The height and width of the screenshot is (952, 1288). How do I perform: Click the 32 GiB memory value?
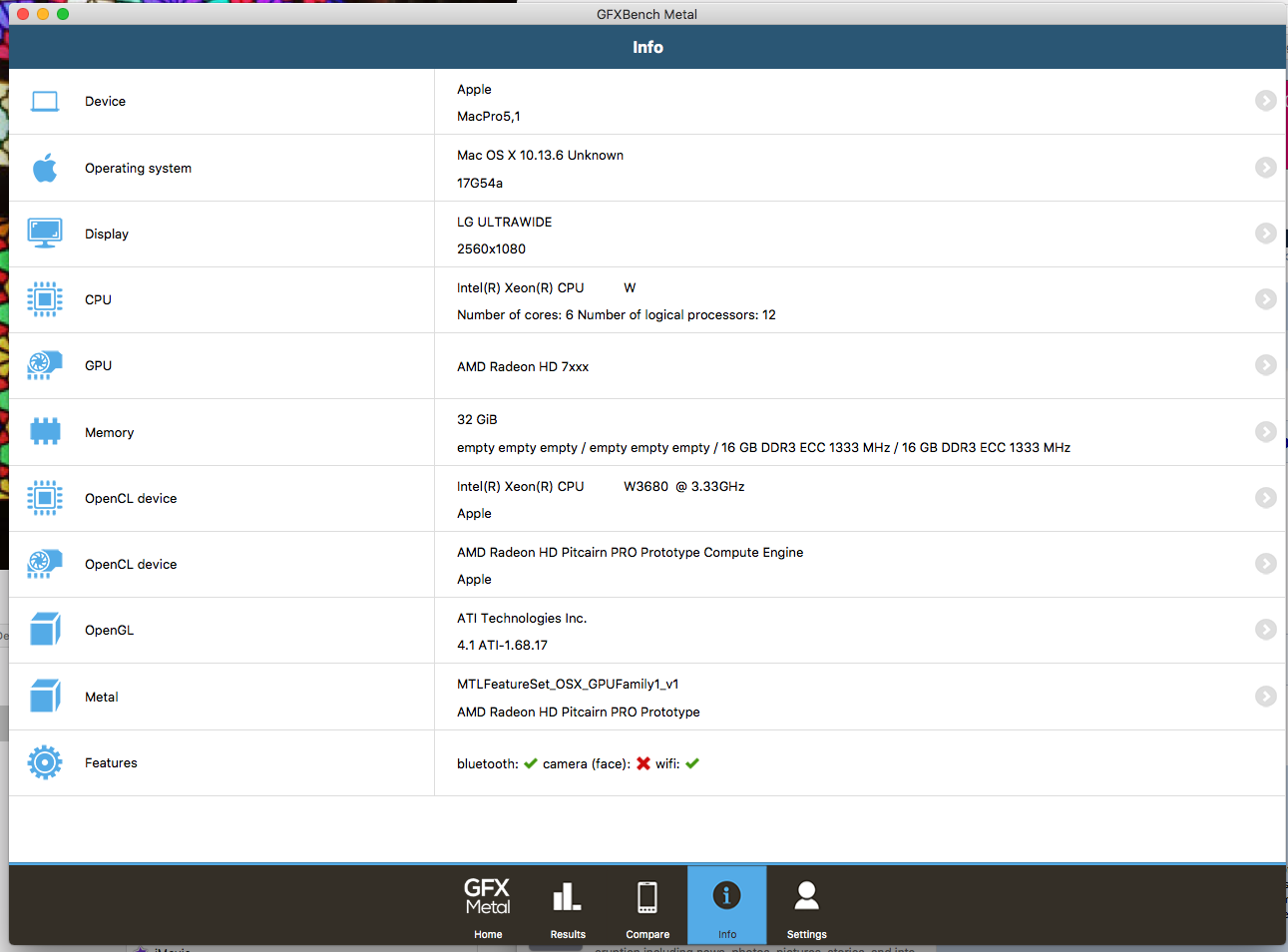pyautogui.click(x=477, y=419)
